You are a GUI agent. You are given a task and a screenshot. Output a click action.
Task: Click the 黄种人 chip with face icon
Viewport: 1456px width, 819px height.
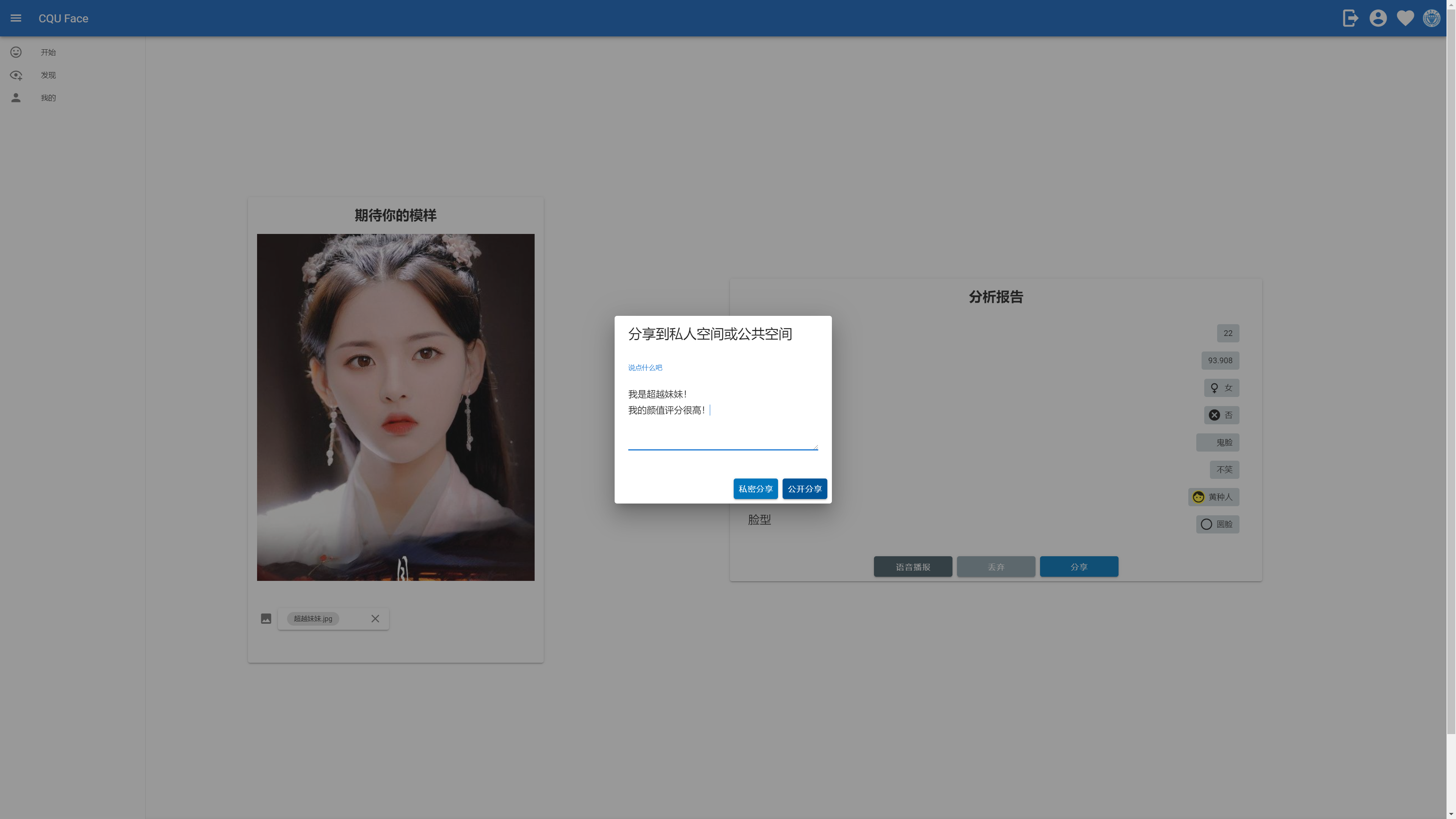pos(1213,497)
